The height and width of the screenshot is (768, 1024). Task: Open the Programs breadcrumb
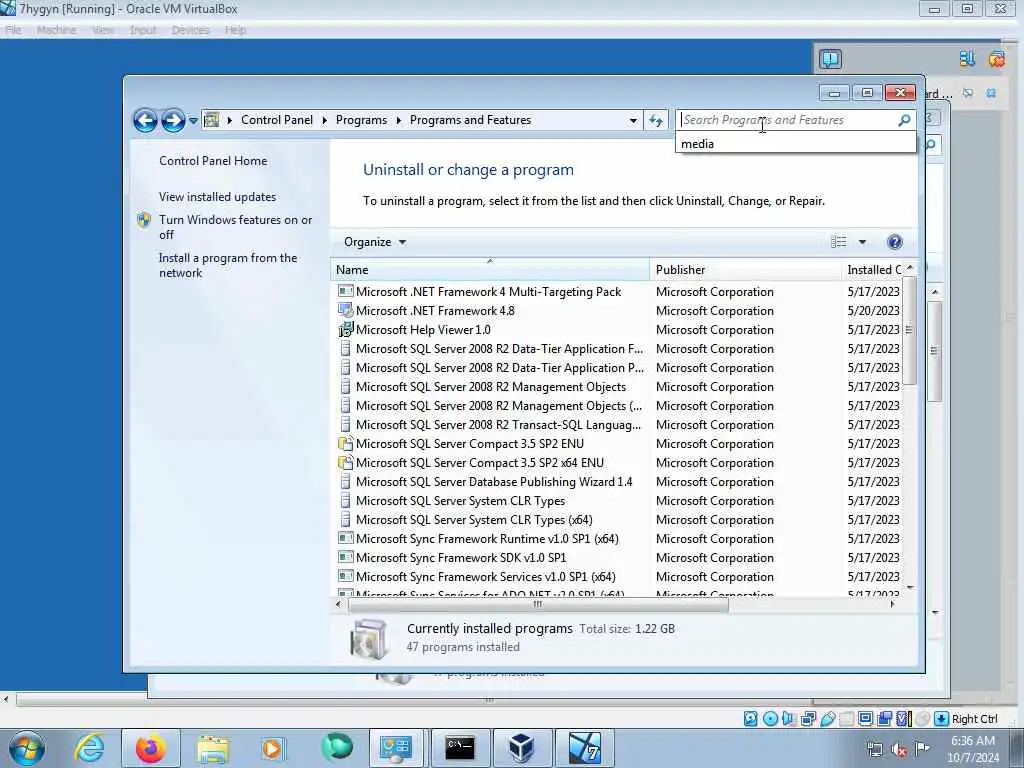(x=361, y=120)
